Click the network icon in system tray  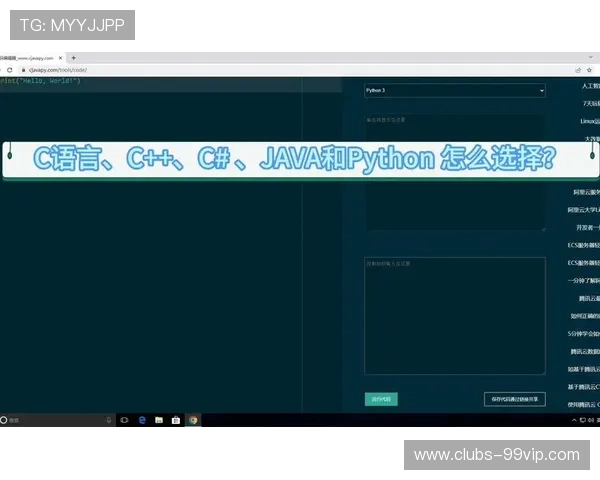coord(583,420)
